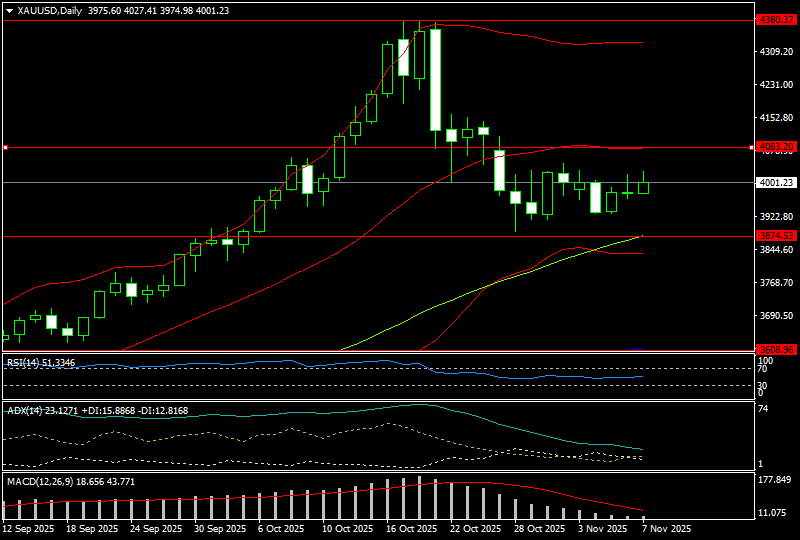
Task: Click the 3608.96 red price label
Action: pyautogui.click(x=776, y=349)
